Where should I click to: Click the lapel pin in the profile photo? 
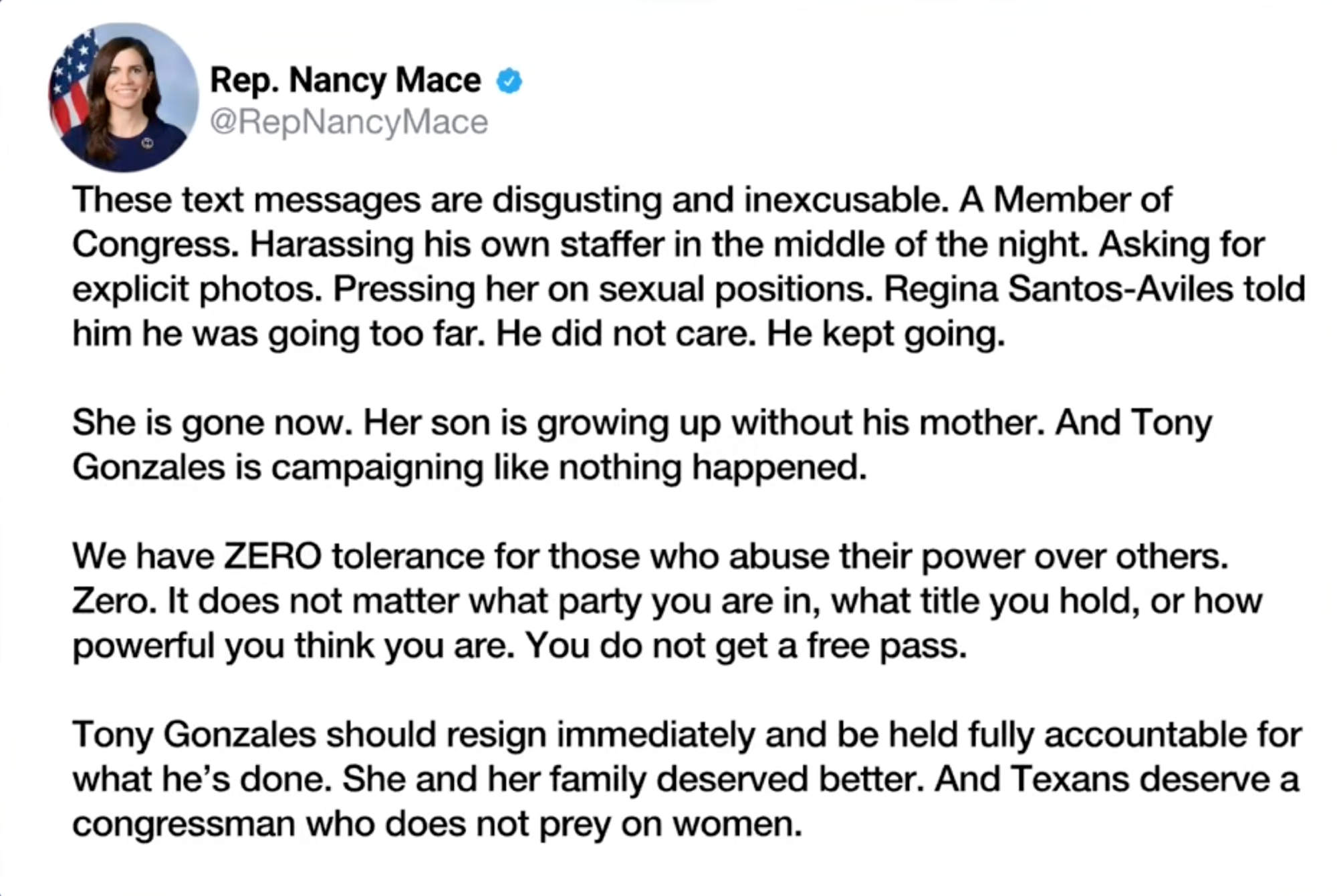(148, 142)
